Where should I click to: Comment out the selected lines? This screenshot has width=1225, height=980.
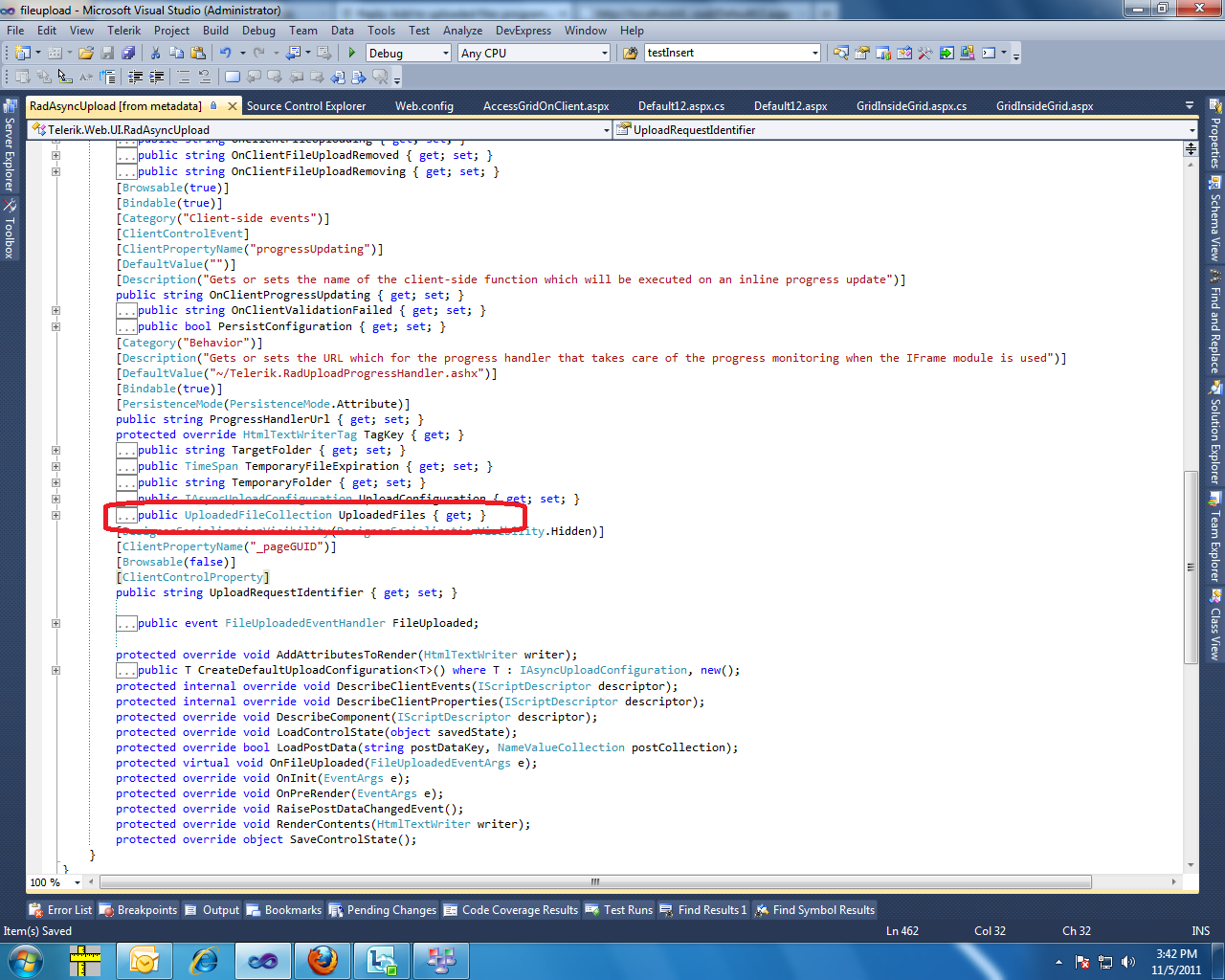(x=184, y=77)
